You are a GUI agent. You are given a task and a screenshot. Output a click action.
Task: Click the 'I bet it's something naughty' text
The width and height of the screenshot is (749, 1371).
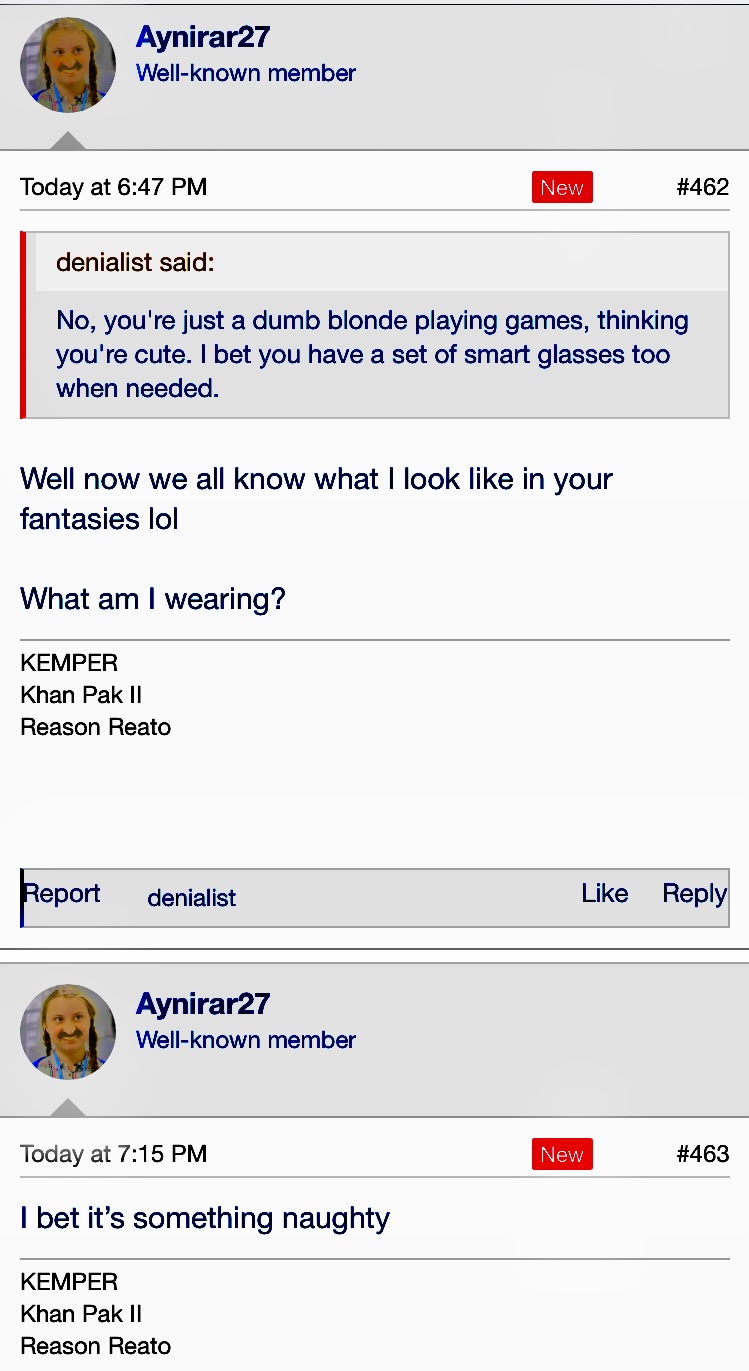[x=205, y=1218]
